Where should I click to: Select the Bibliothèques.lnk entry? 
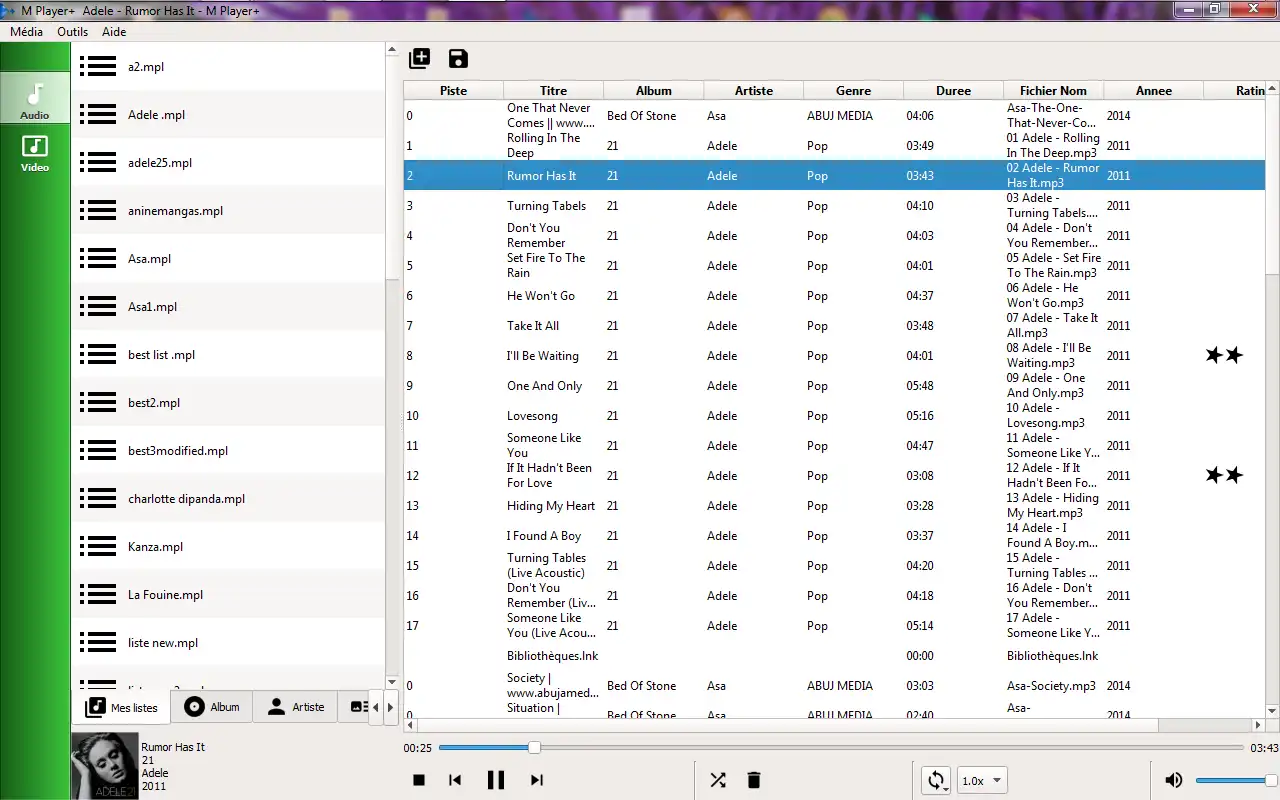[x=834, y=655]
